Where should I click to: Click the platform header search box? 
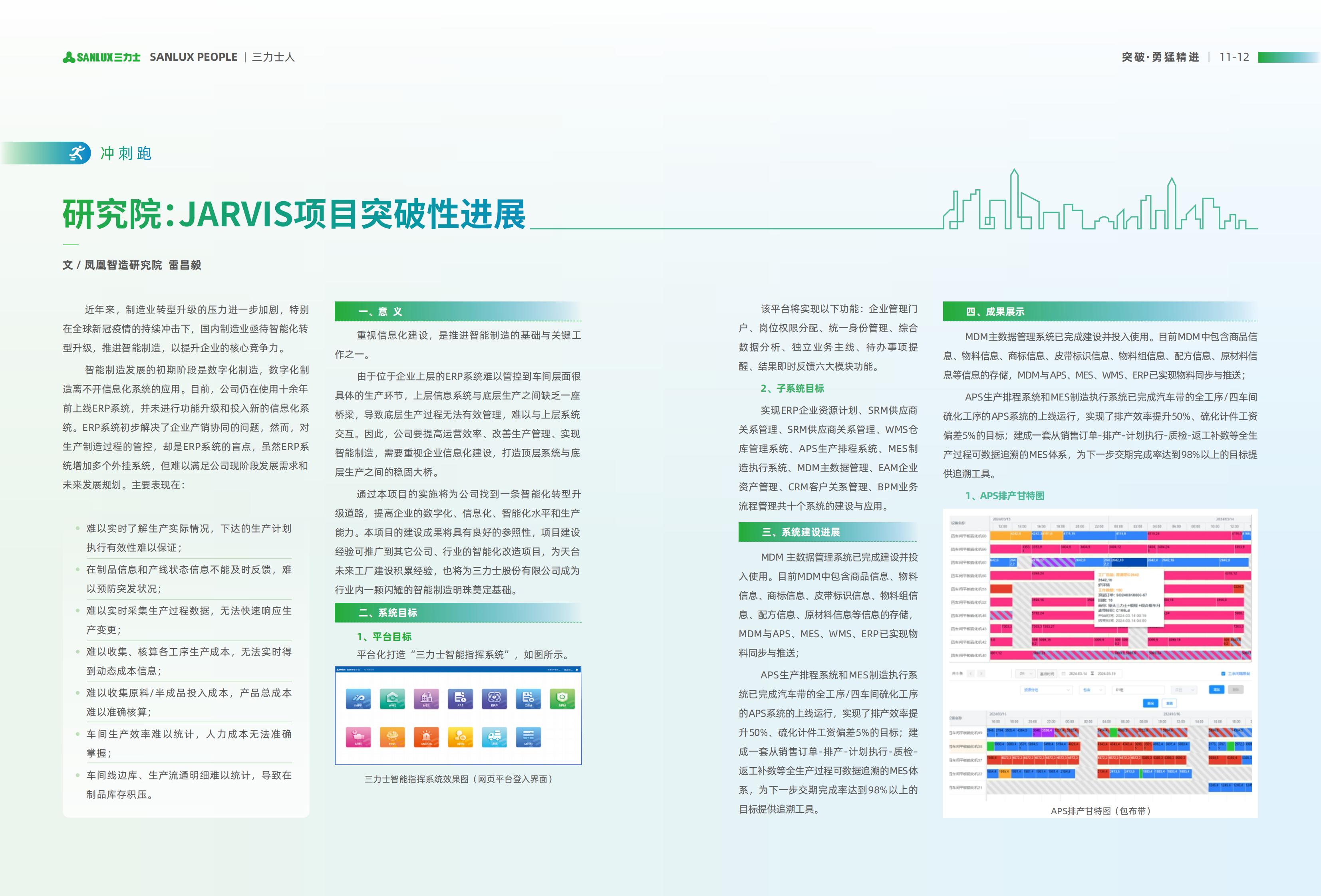(x=369, y=670)
